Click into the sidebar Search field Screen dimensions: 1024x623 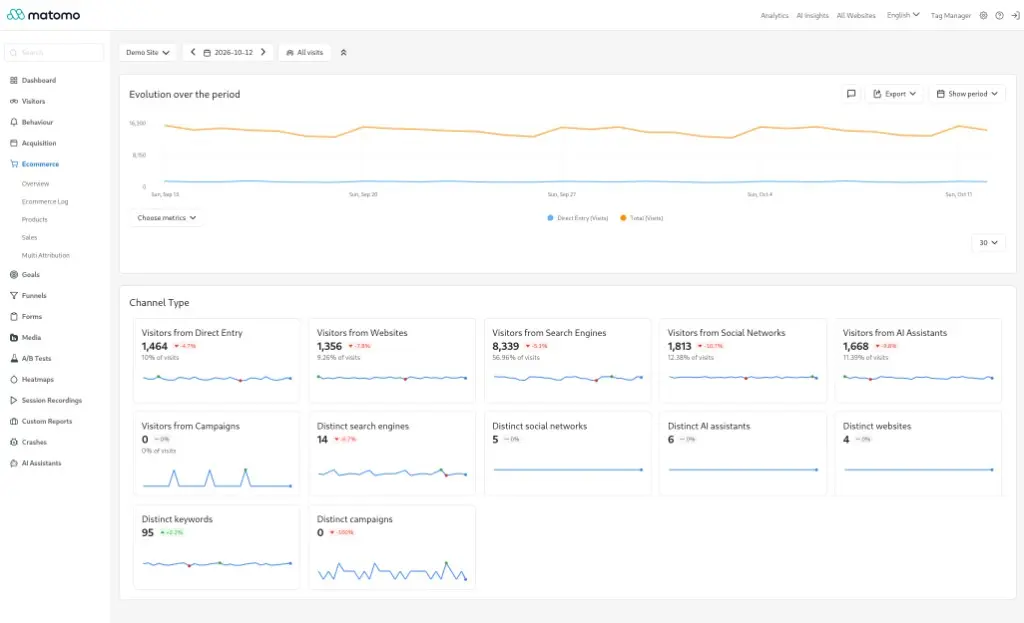pos(54,52)
